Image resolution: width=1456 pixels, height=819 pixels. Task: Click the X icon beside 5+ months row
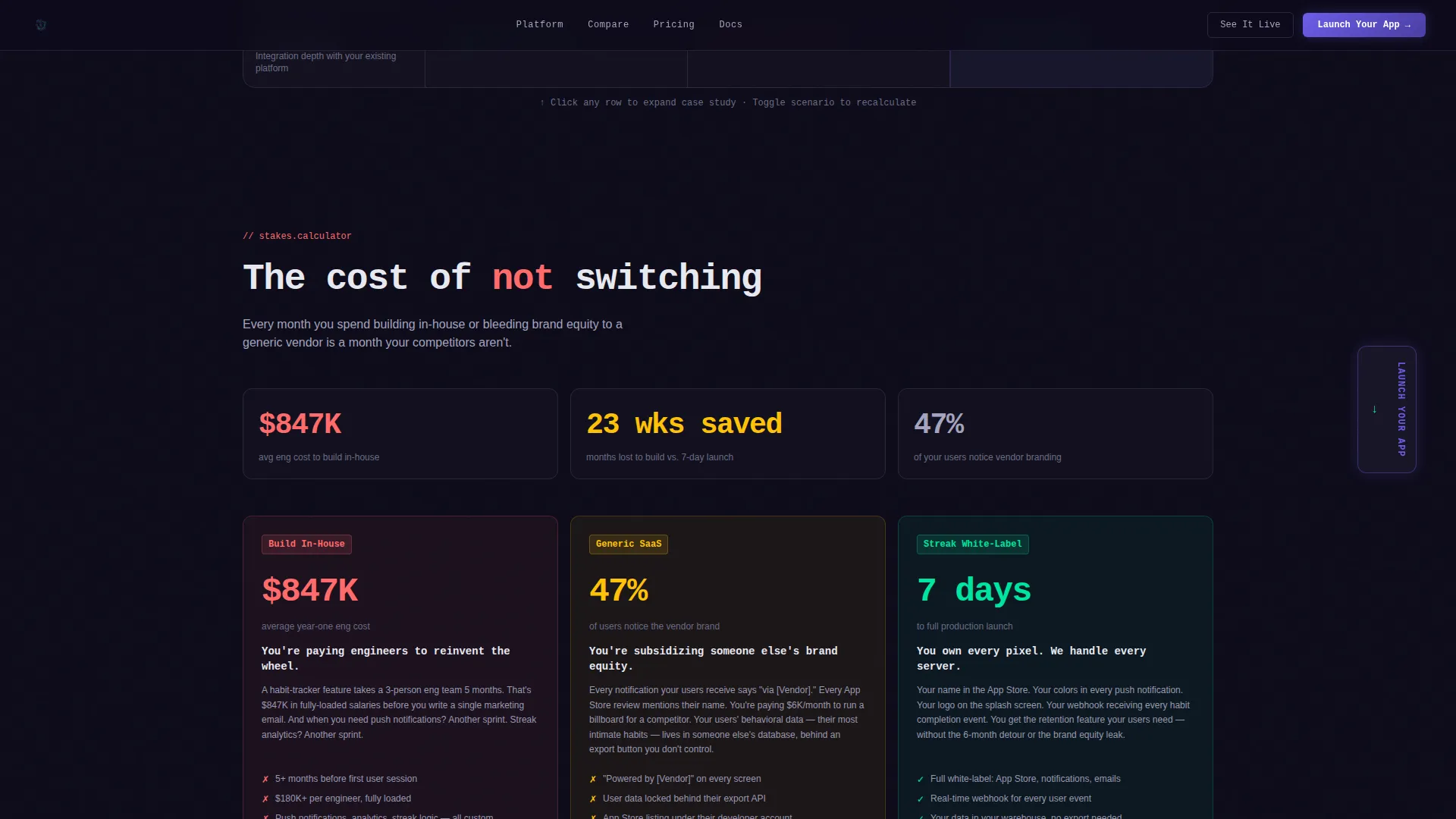(x=265, y=779)
